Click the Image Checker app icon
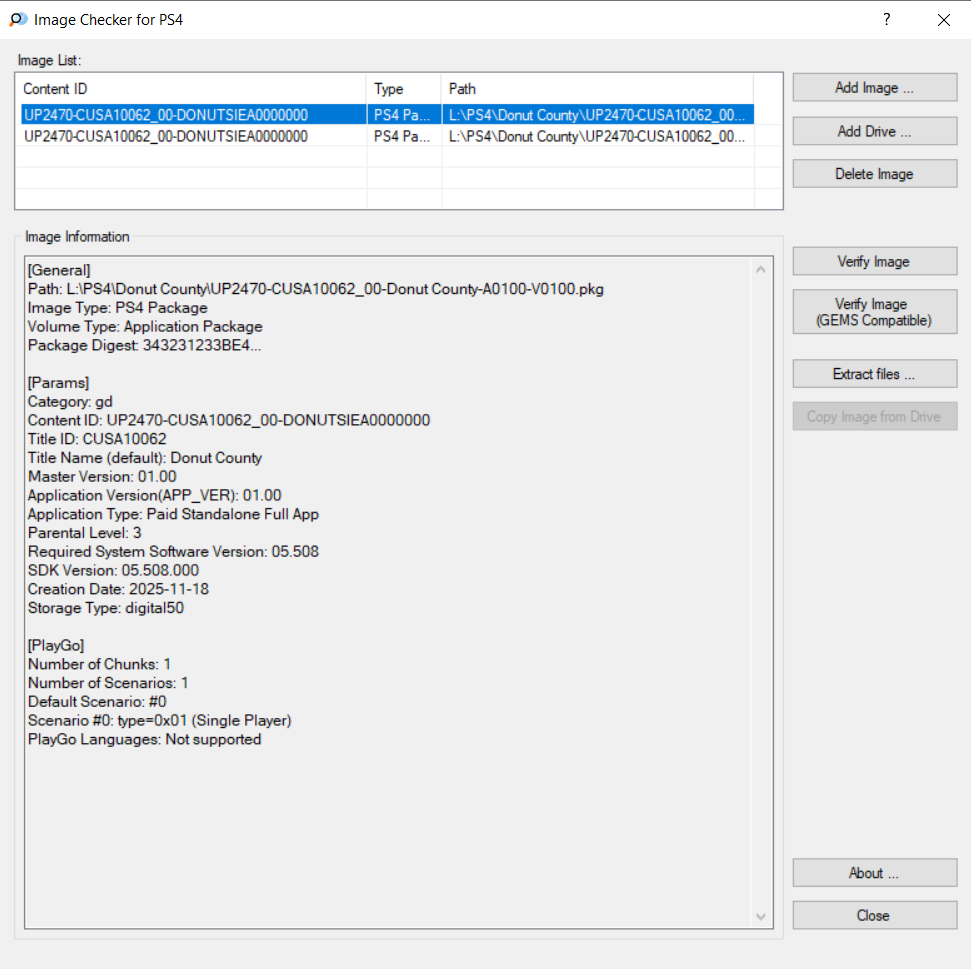The width and height of the screenshot is (971, 969). point(18,20)
